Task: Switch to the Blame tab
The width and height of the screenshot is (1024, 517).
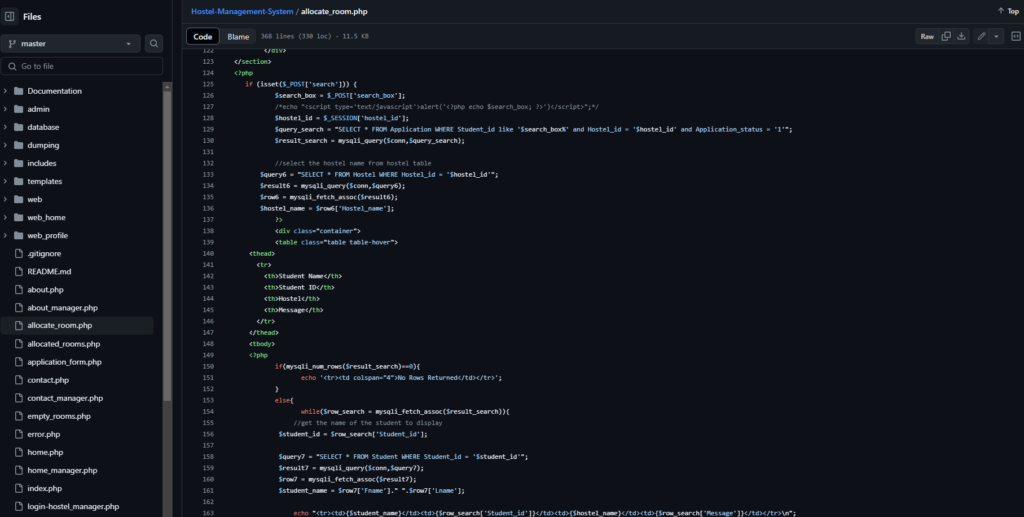Action: pos(238,37)
